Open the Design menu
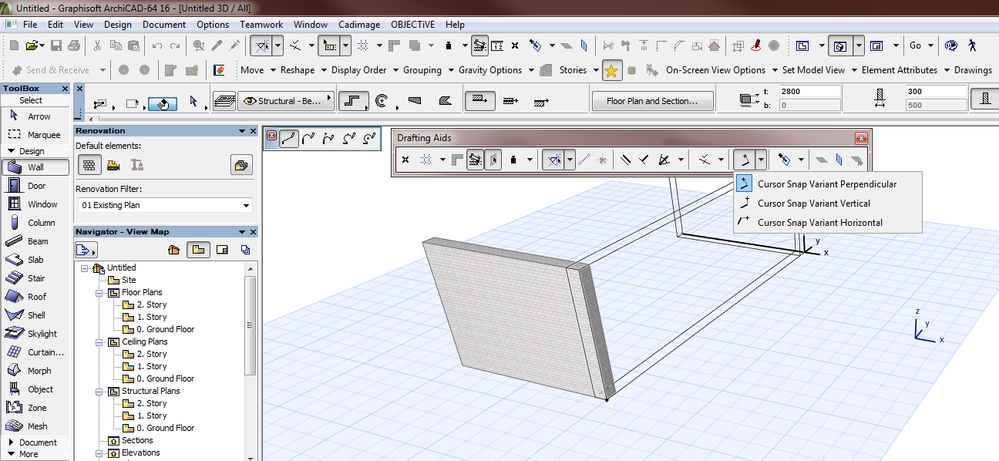 tap(117, 24)
